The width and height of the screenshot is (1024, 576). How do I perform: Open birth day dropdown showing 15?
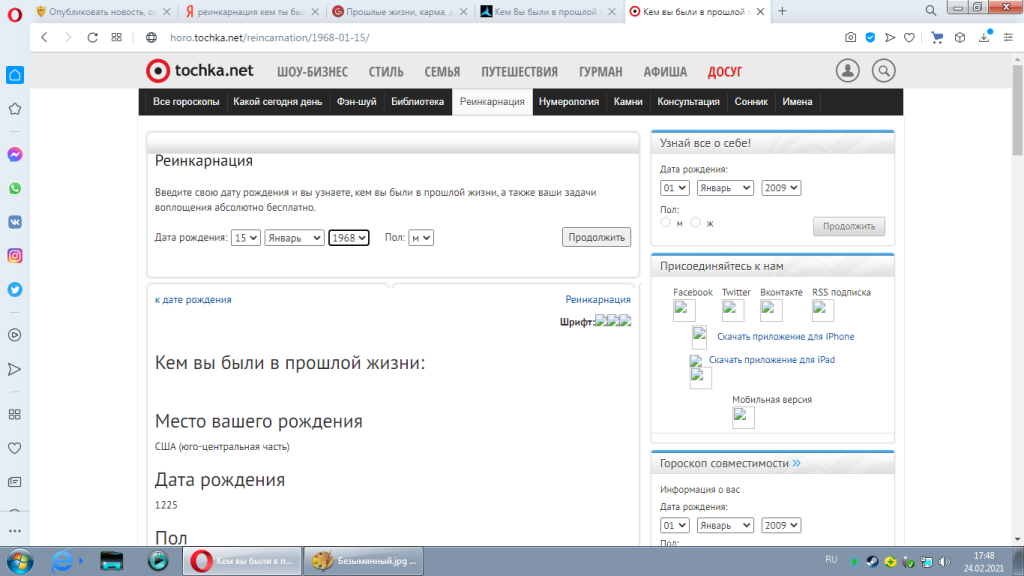(x=246, y=238)
